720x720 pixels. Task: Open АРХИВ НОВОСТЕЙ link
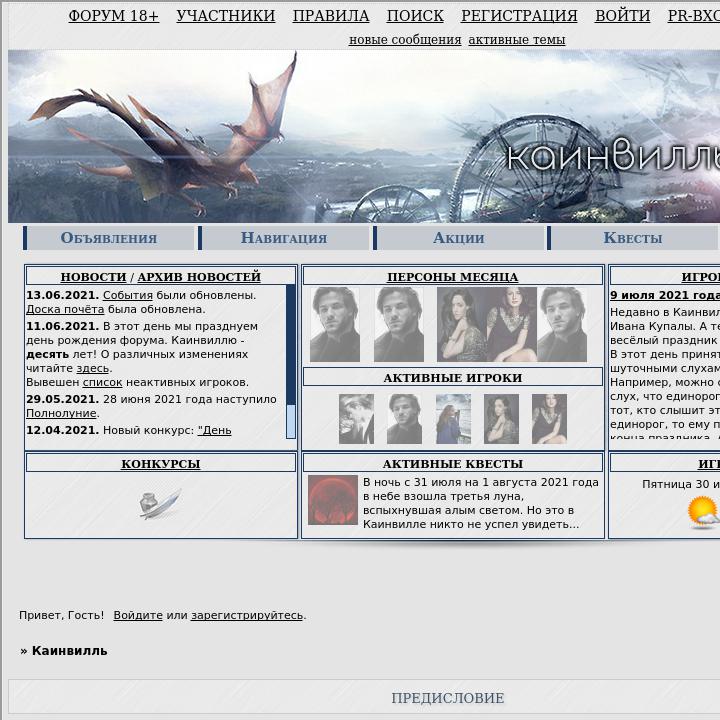199,277
